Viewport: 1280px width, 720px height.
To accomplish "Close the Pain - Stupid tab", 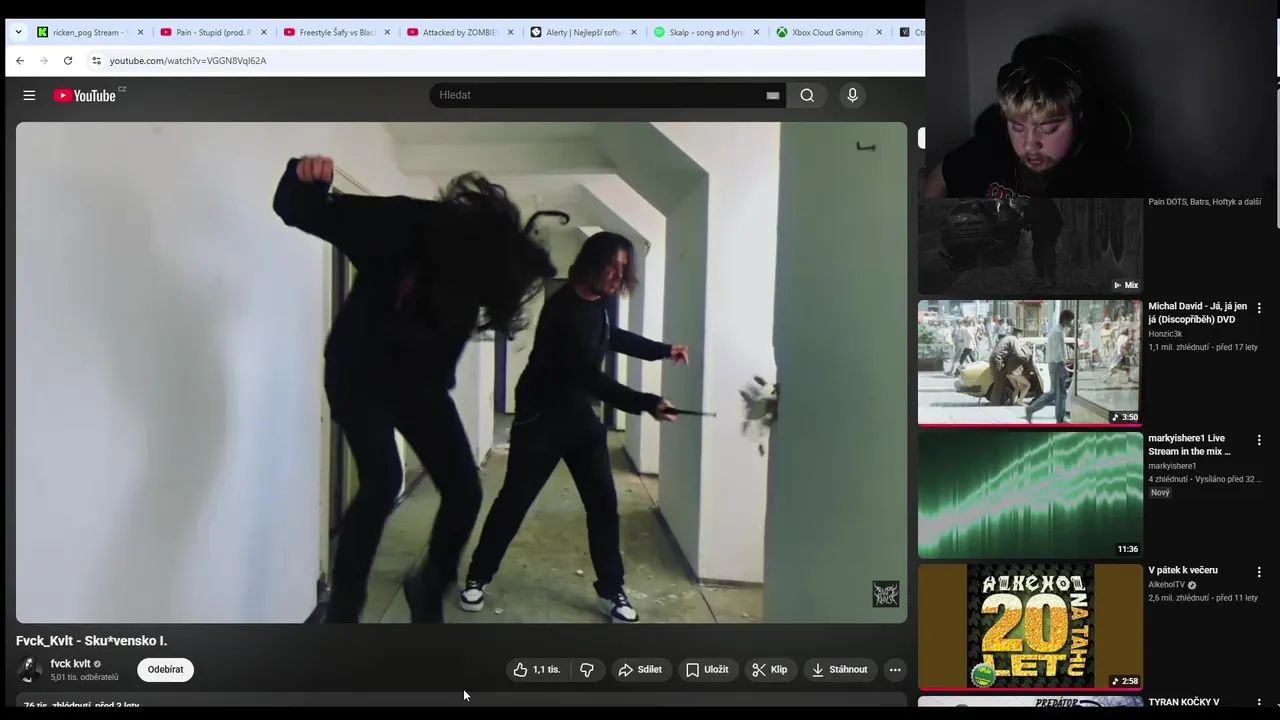I will [264, 32].
